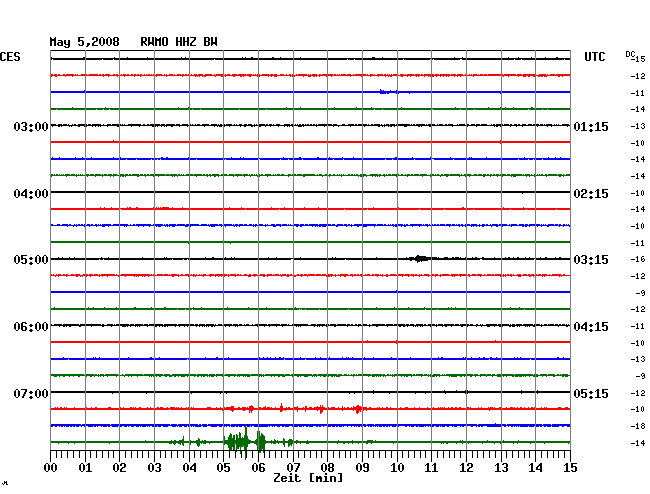Click the "01:15" UTC time label
The width and height of the screenshot is (650, 494).
[x=591, y=126]
